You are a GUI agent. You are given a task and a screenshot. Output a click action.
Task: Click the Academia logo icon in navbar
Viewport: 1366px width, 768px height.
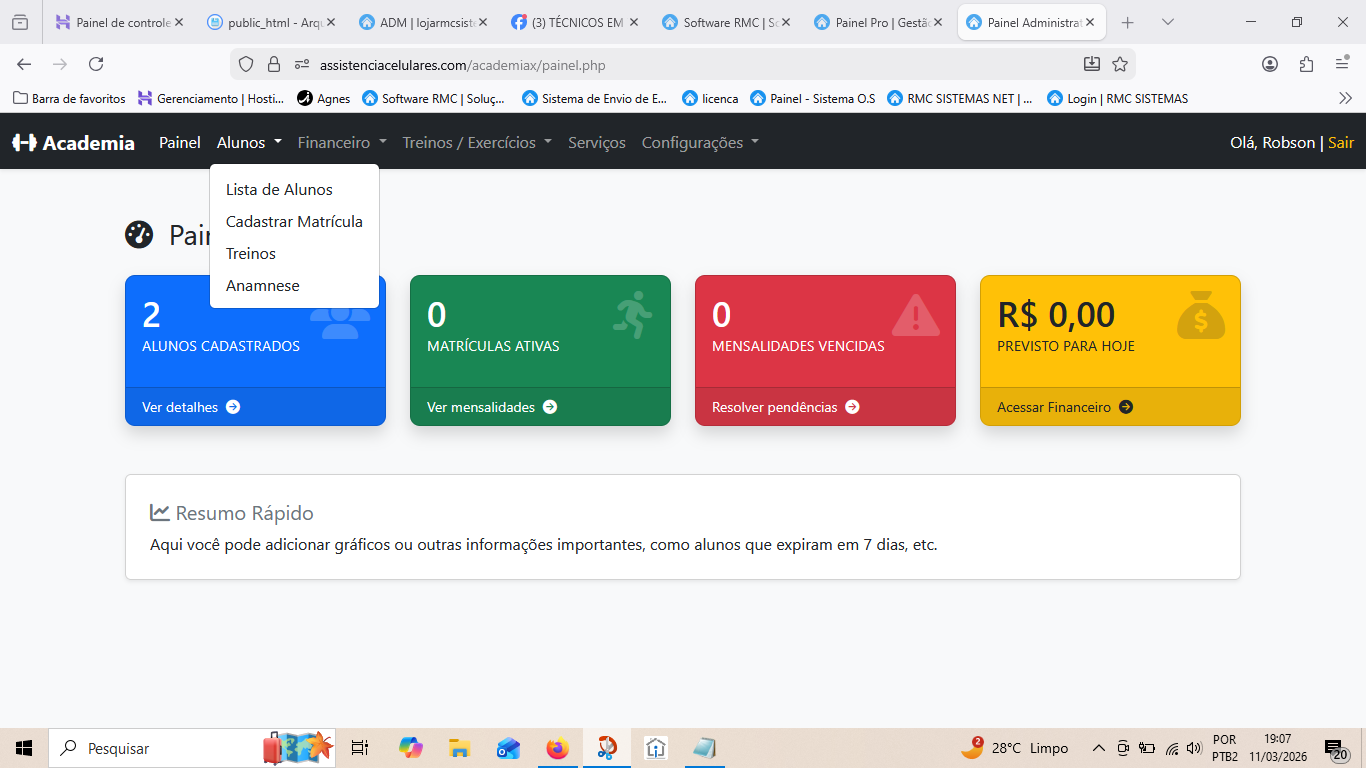22,142
